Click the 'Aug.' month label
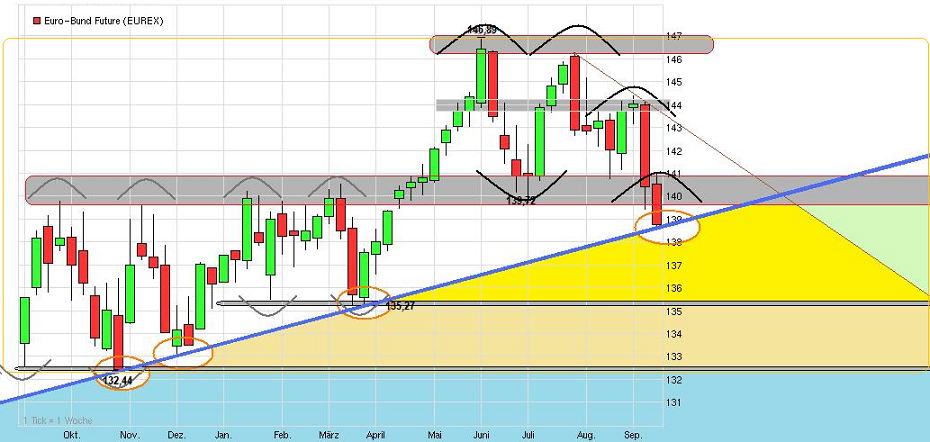 pos(586,435)
